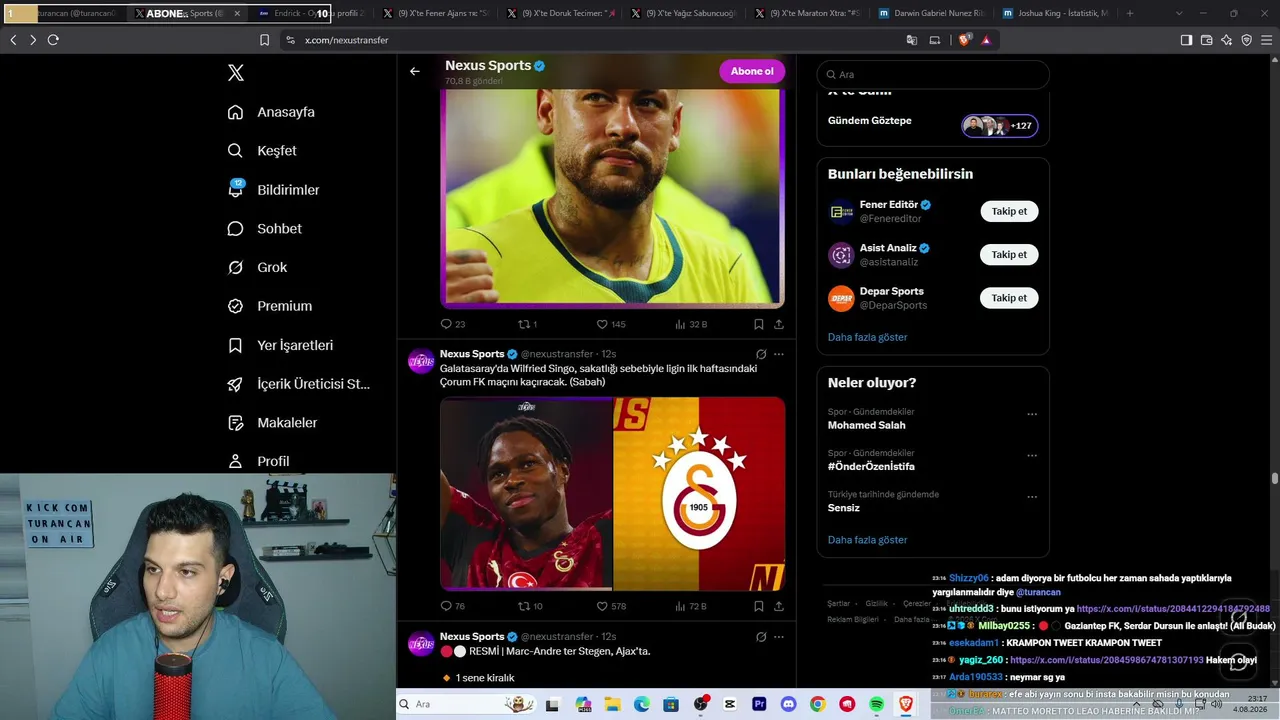Open Brave Shields lion icon
The width and height of the screenshot is (1280, 720).
tap(964, 40)
